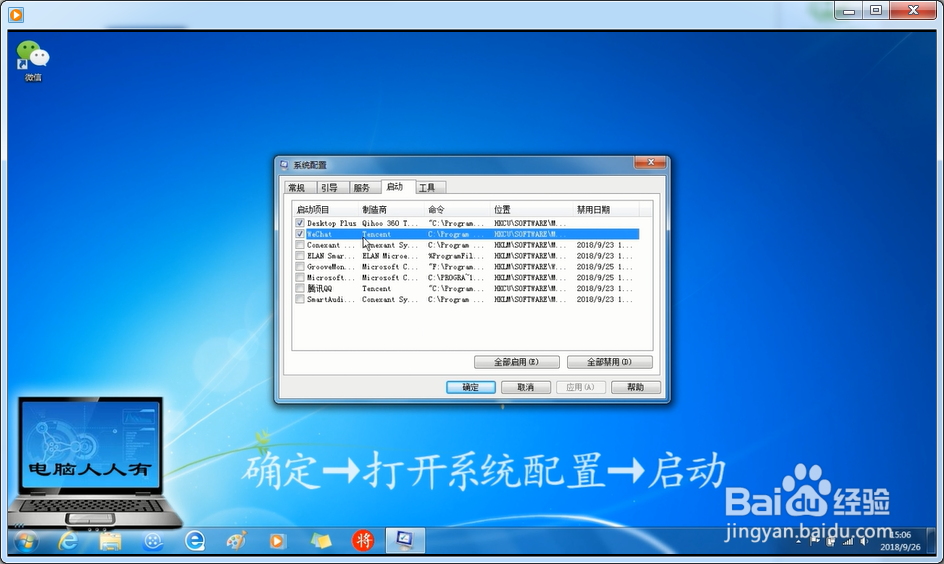Click 'Conexant Sy...' in the SmartAudio row
Viewport: 944px width, 564px height.
[390, 299]
